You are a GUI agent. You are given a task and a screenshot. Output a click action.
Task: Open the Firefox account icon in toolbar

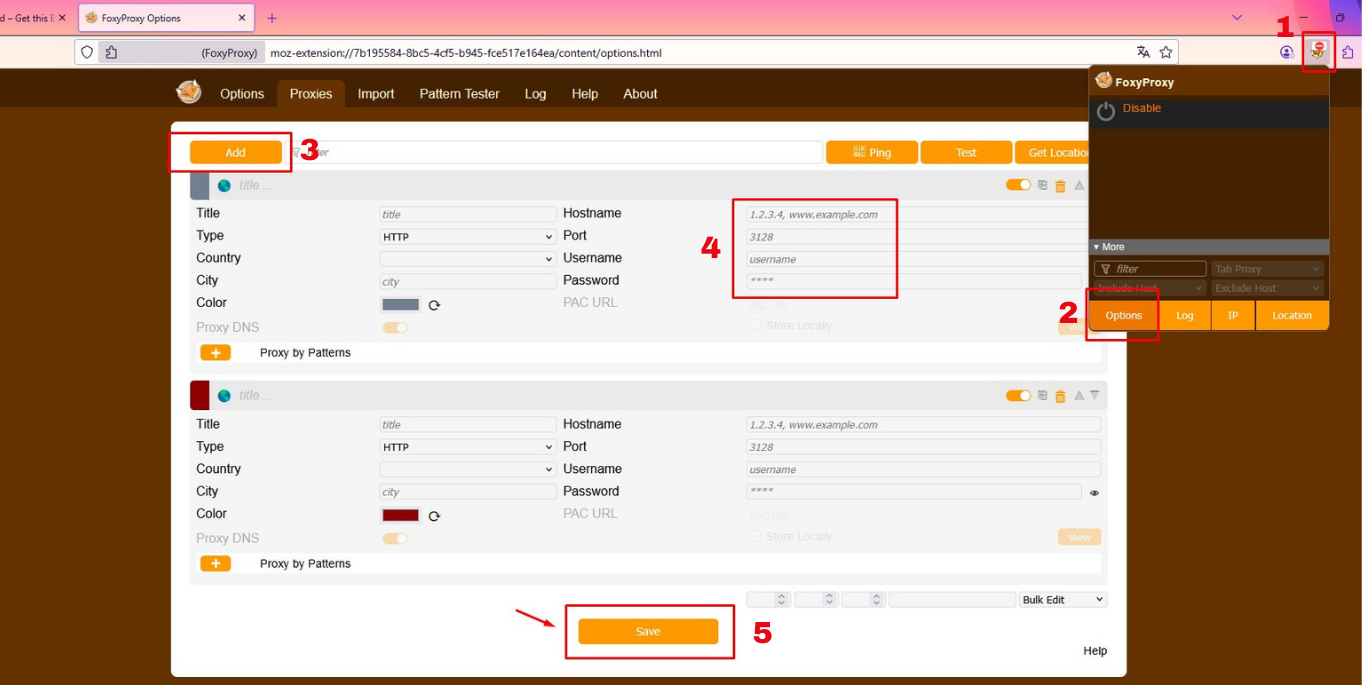coord(1287,52)
